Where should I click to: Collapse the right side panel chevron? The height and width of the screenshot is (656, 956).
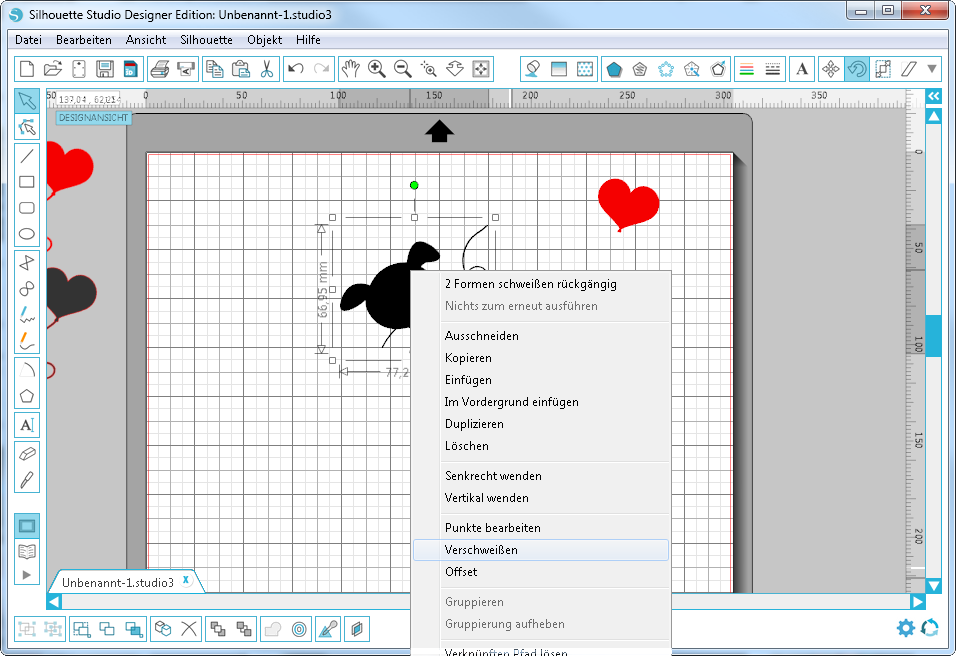tap(933, 96)
